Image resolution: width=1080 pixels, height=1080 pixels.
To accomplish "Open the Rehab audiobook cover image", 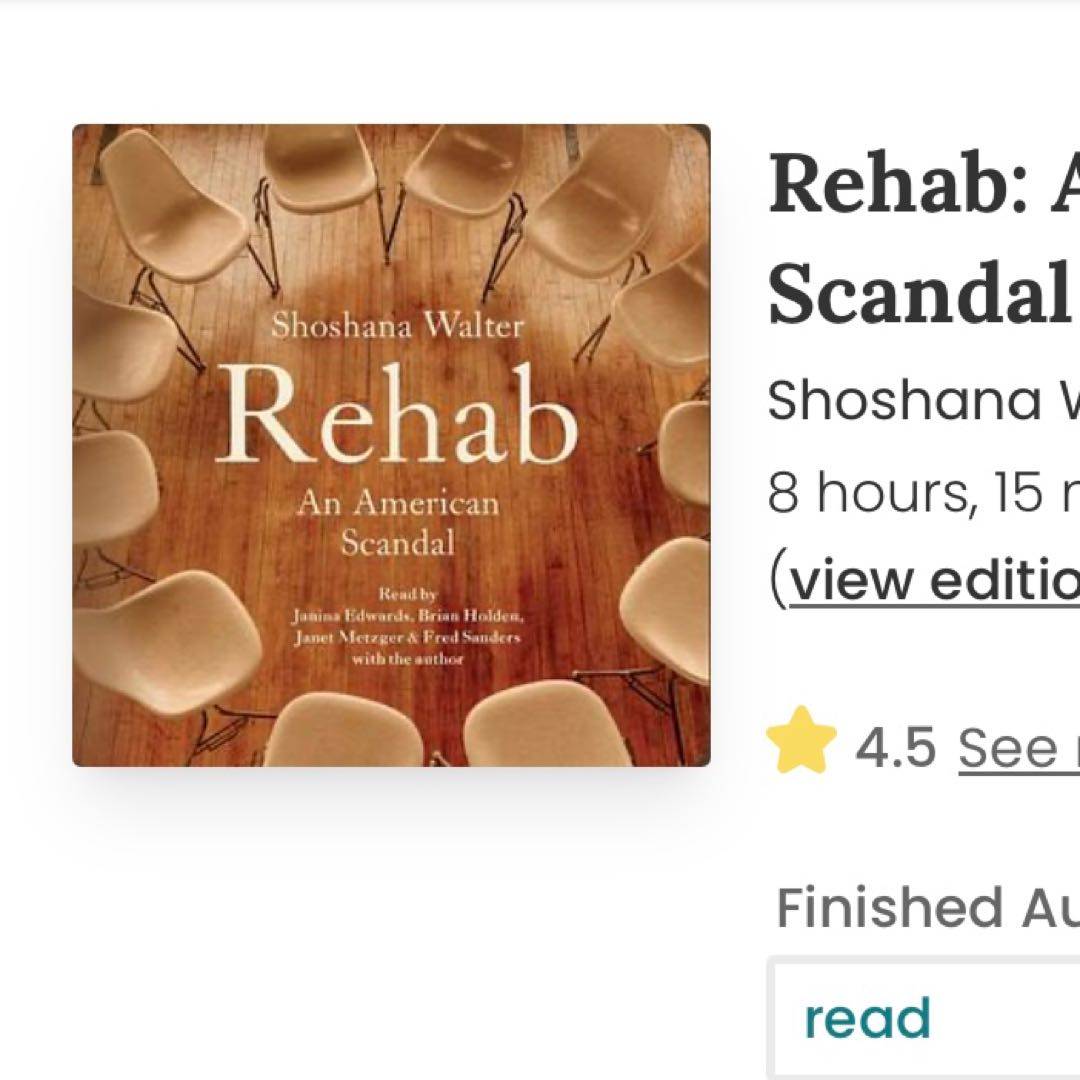I will click(391, 445).
